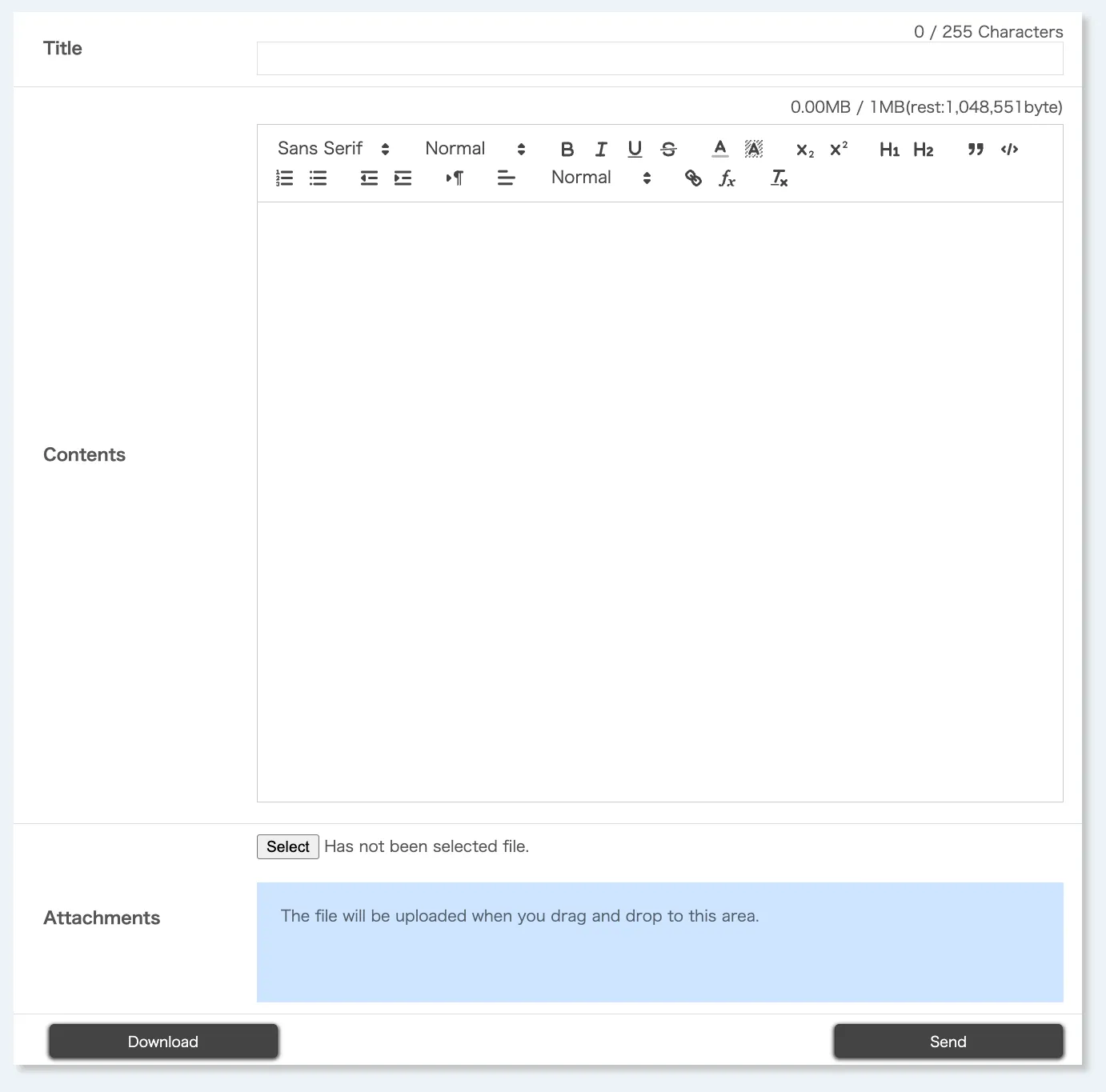
Task: Insert a code block
Action: coord(1009,150)
